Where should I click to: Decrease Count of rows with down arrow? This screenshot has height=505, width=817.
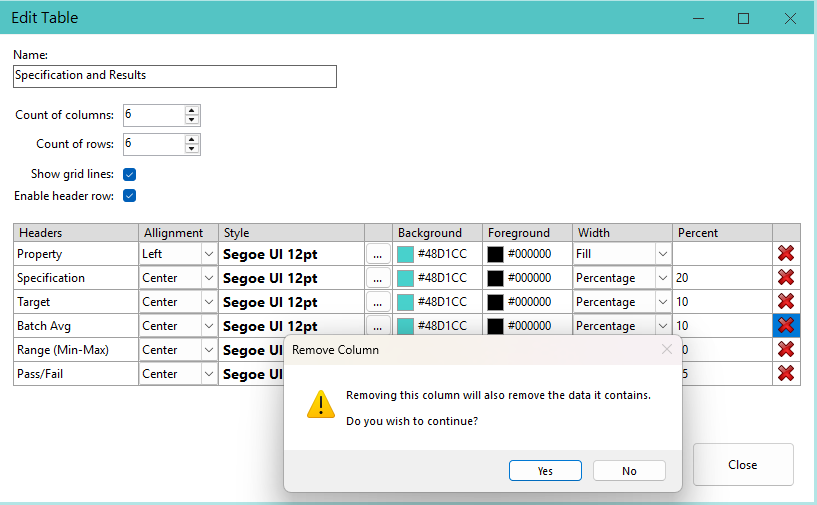192,149
